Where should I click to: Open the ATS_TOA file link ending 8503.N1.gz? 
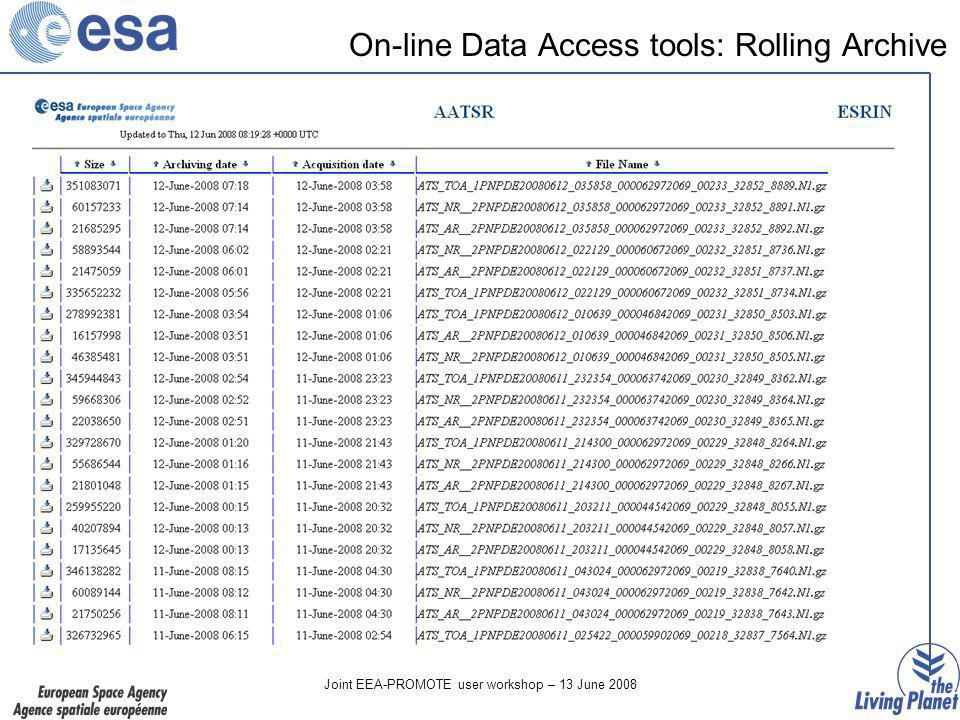click(621, 314)
